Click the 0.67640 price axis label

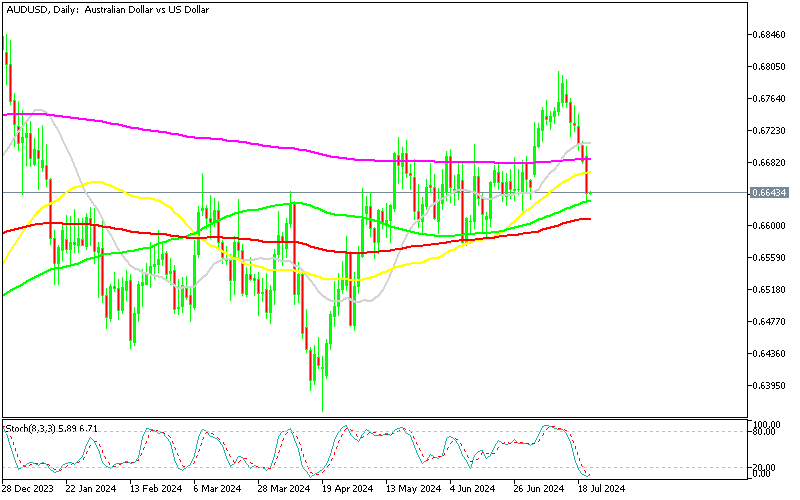(x=769, y=98)
